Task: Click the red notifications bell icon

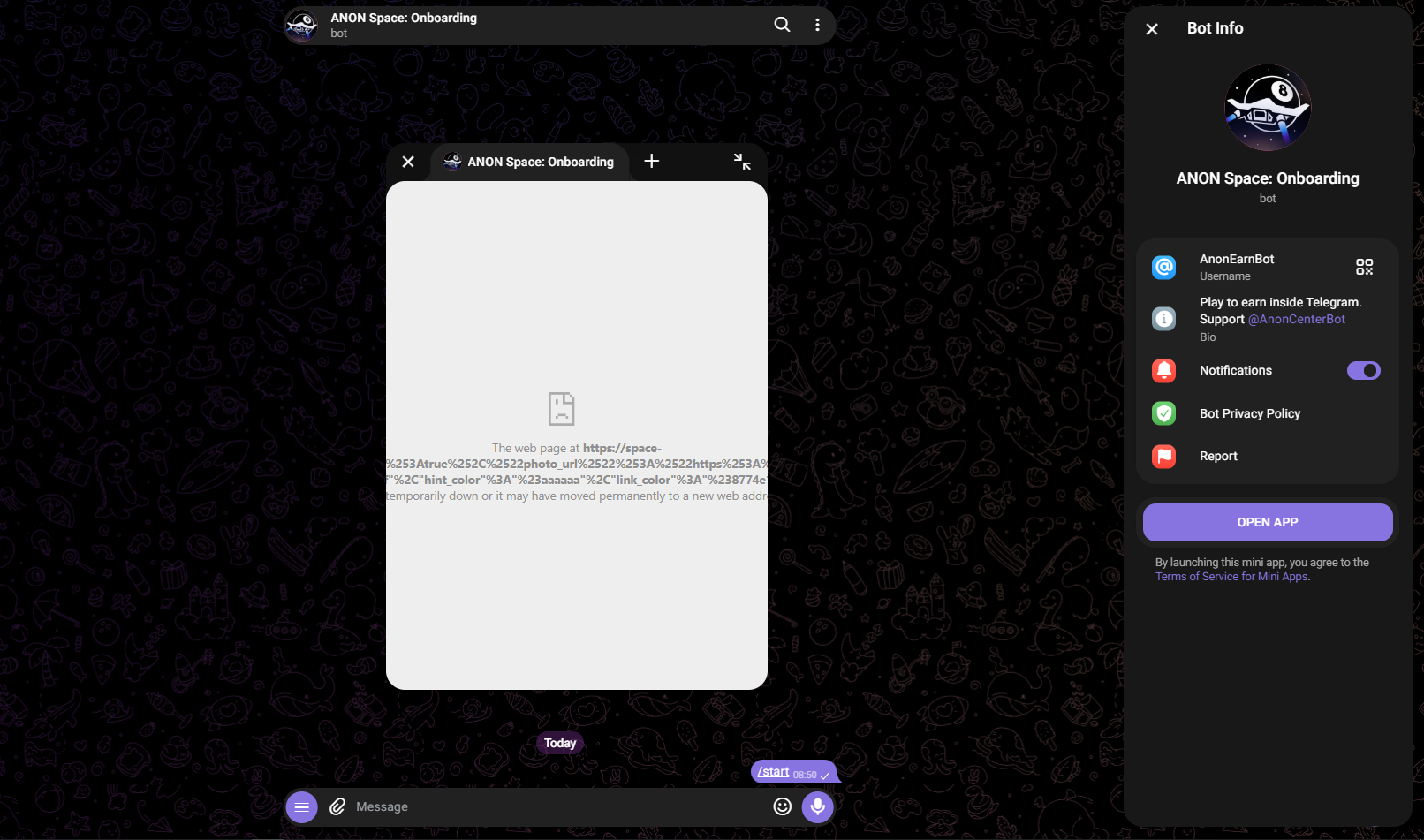Action: tap(1164, 371)
